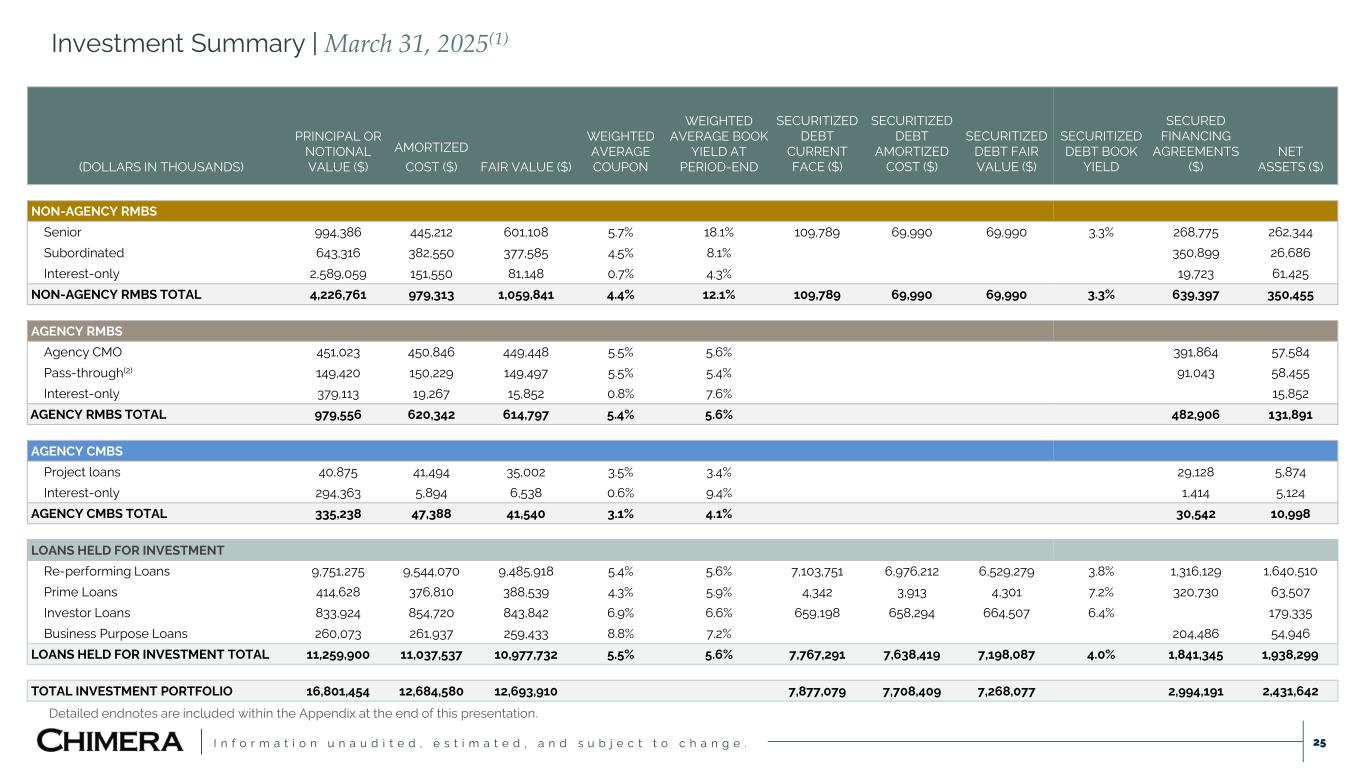1365x768 pixels.
Task: Click the Non-Agency RMBS Total row label
Action: [116, 295]
